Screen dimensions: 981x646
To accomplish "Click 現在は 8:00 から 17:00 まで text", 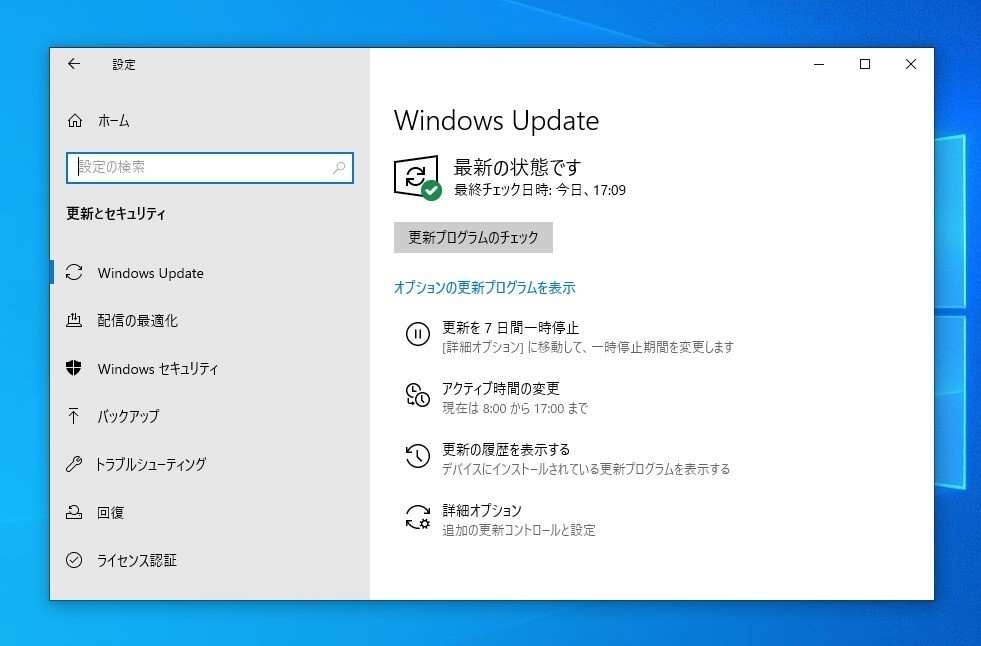I will click(x=515, y=408).
